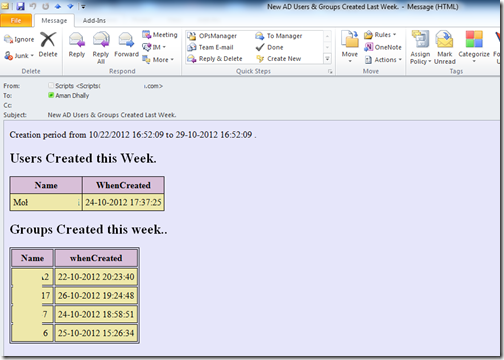Select recipient name Aman Dhally
The image size is (504, 360).
tap(72, 96)
